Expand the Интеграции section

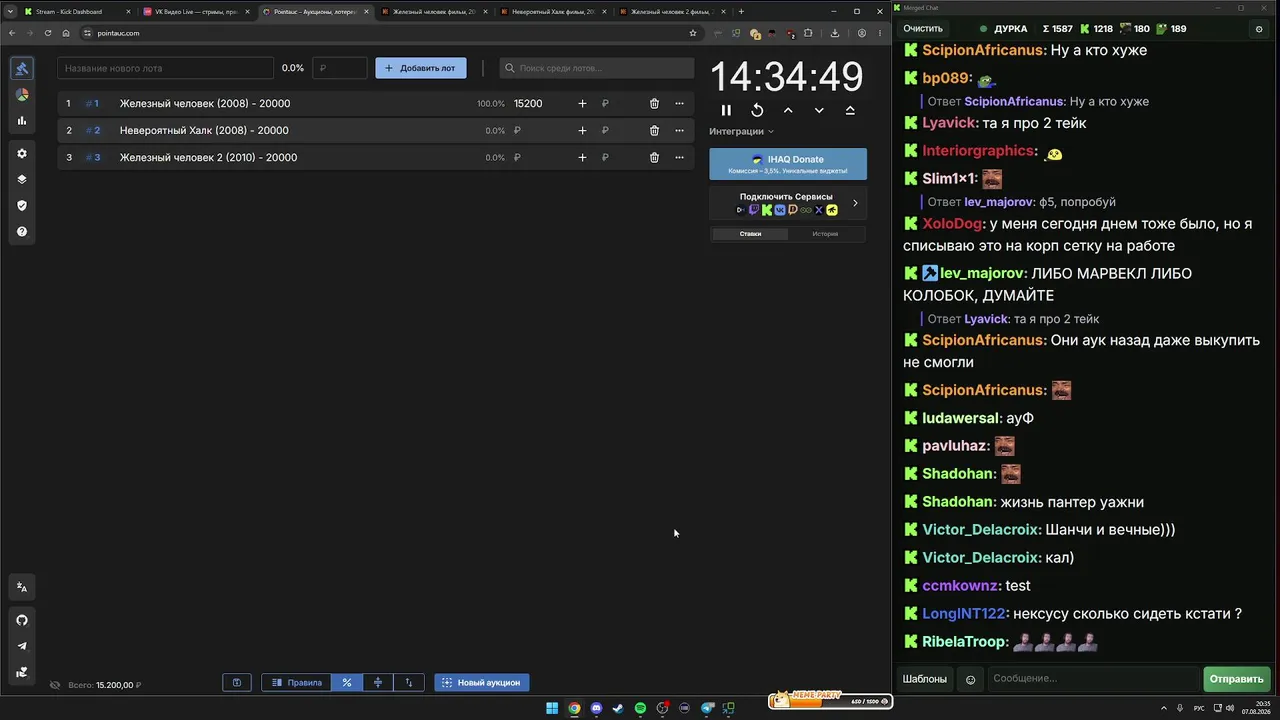[x=741, y=131]
